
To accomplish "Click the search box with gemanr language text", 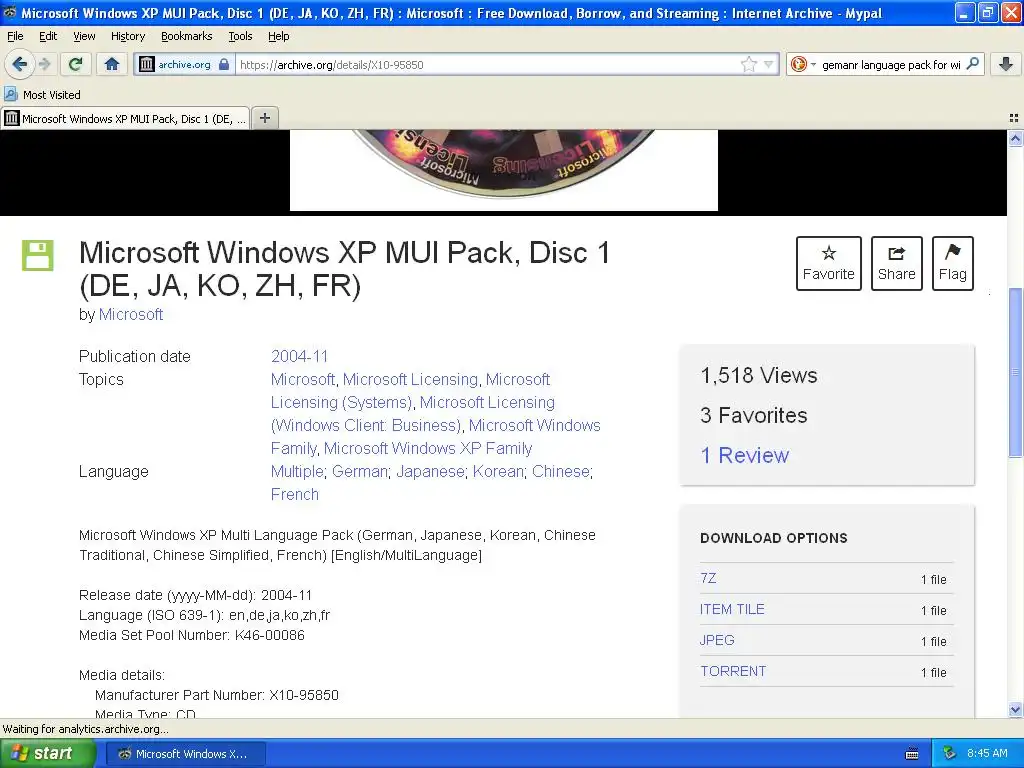I will [x=891, y=64].
